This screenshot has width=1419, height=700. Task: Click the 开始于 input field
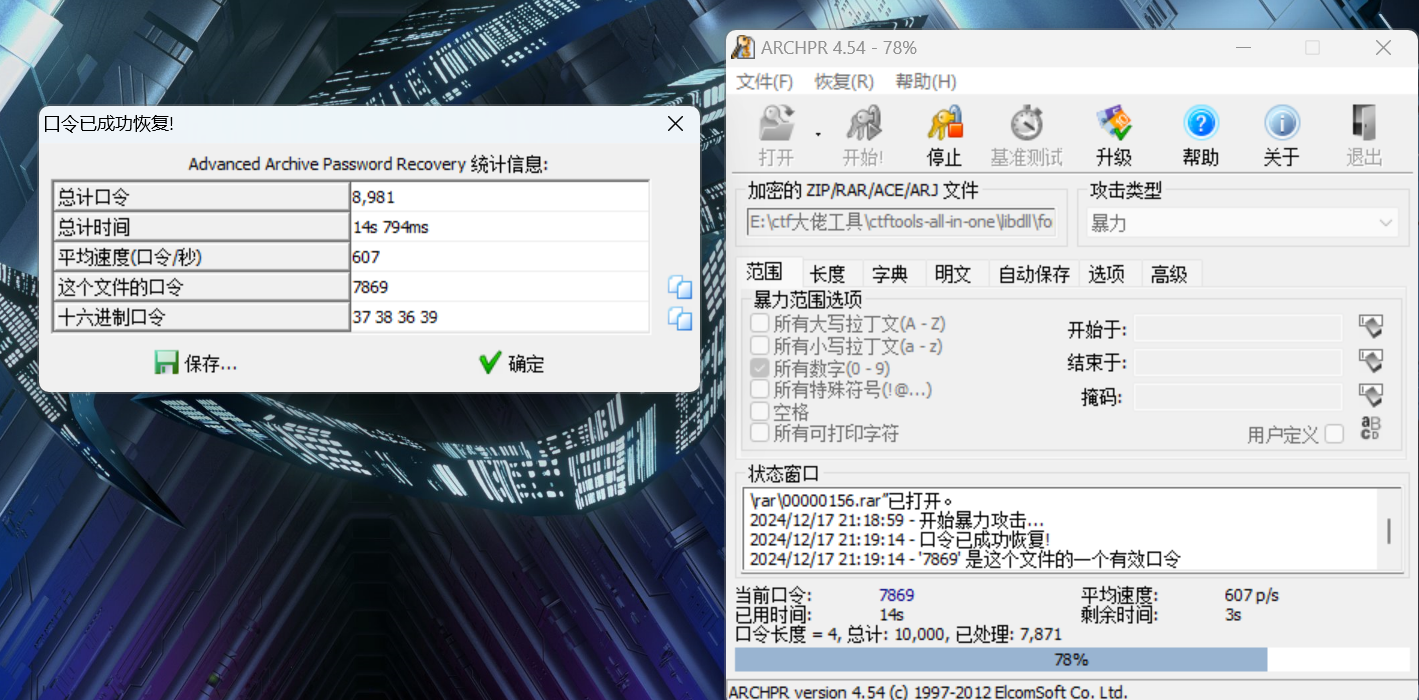point(1238,328)
